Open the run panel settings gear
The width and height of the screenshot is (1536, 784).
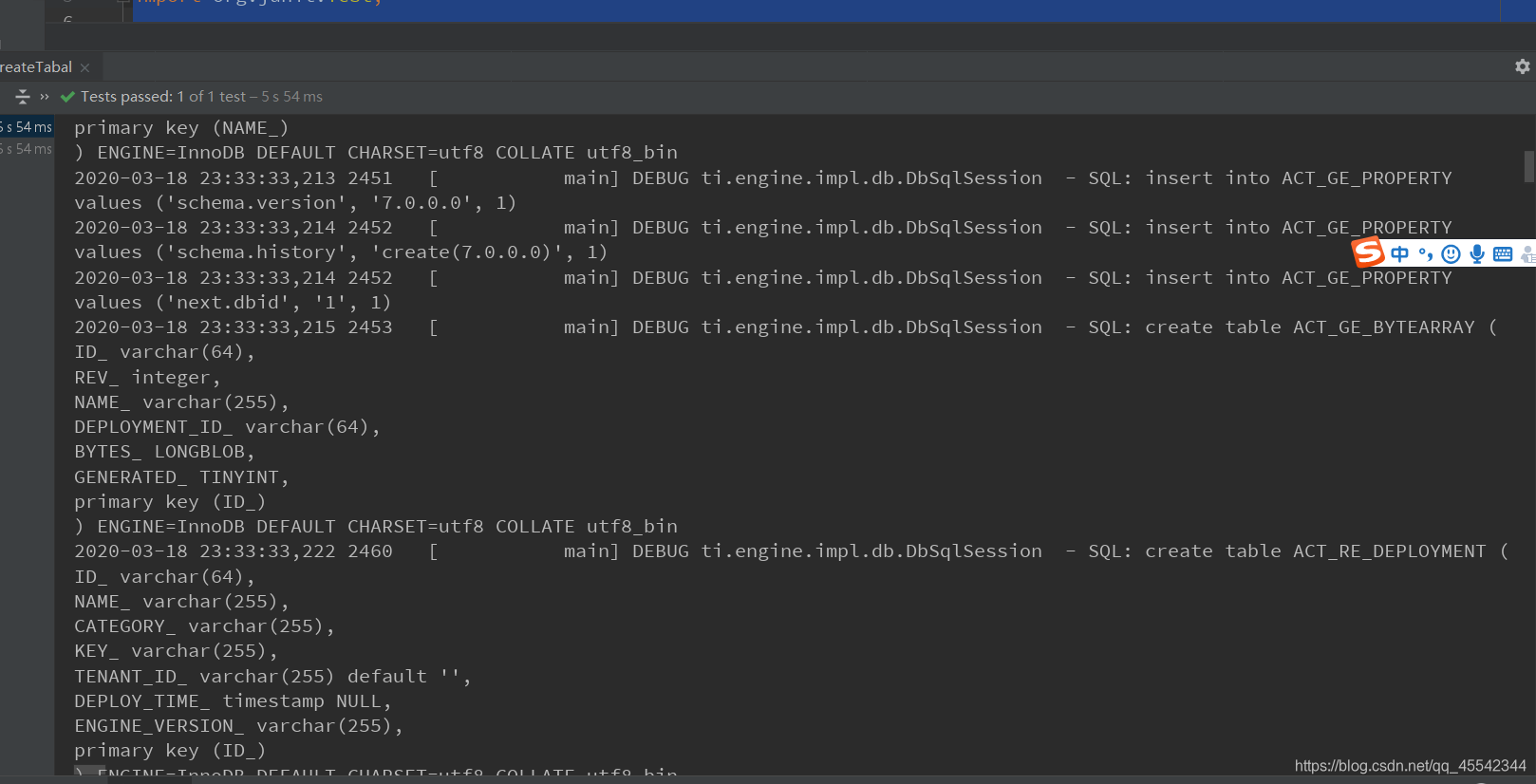(1522, 66)
